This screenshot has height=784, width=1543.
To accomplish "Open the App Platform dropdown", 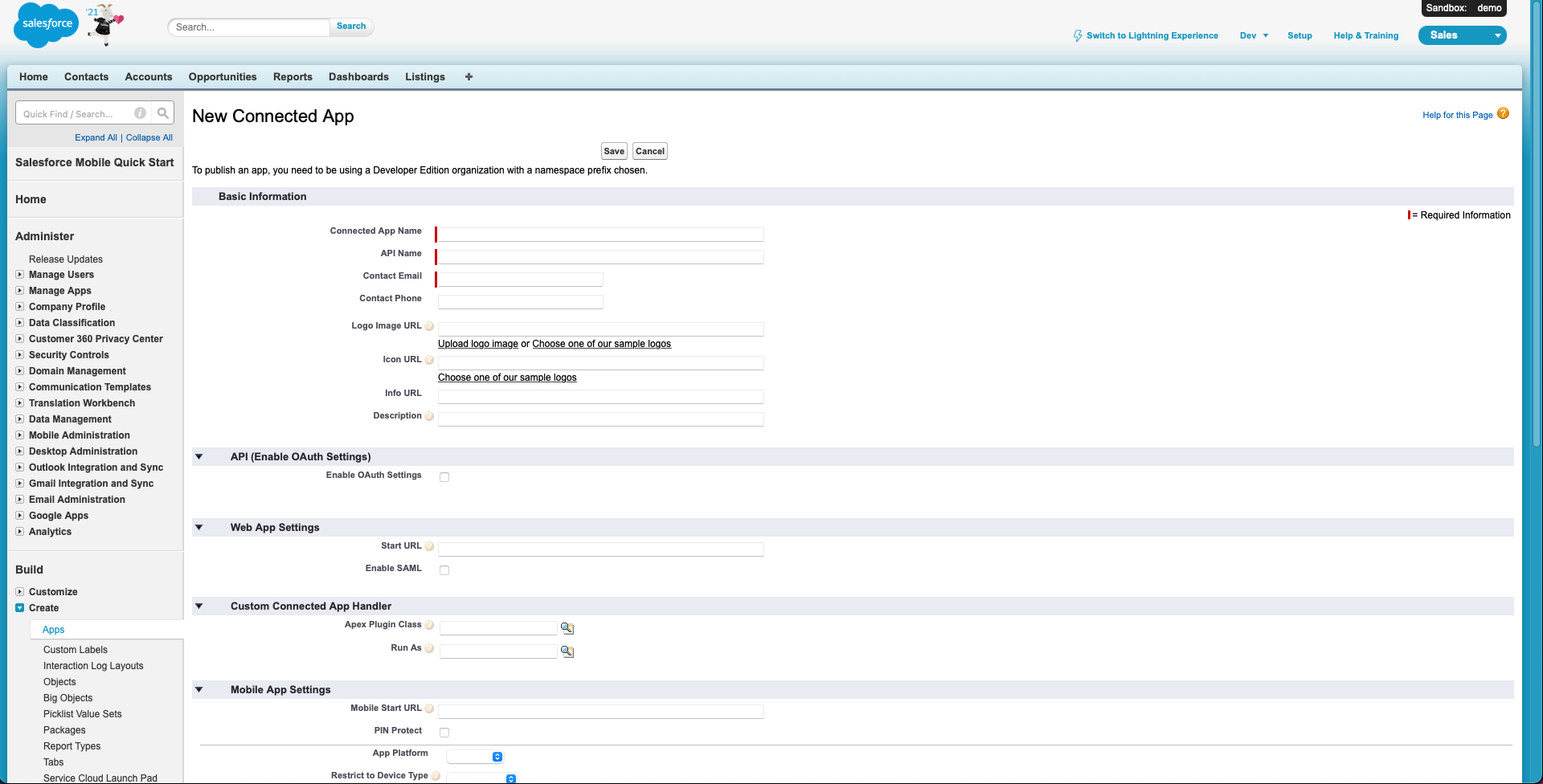I will tap(475, 757).
